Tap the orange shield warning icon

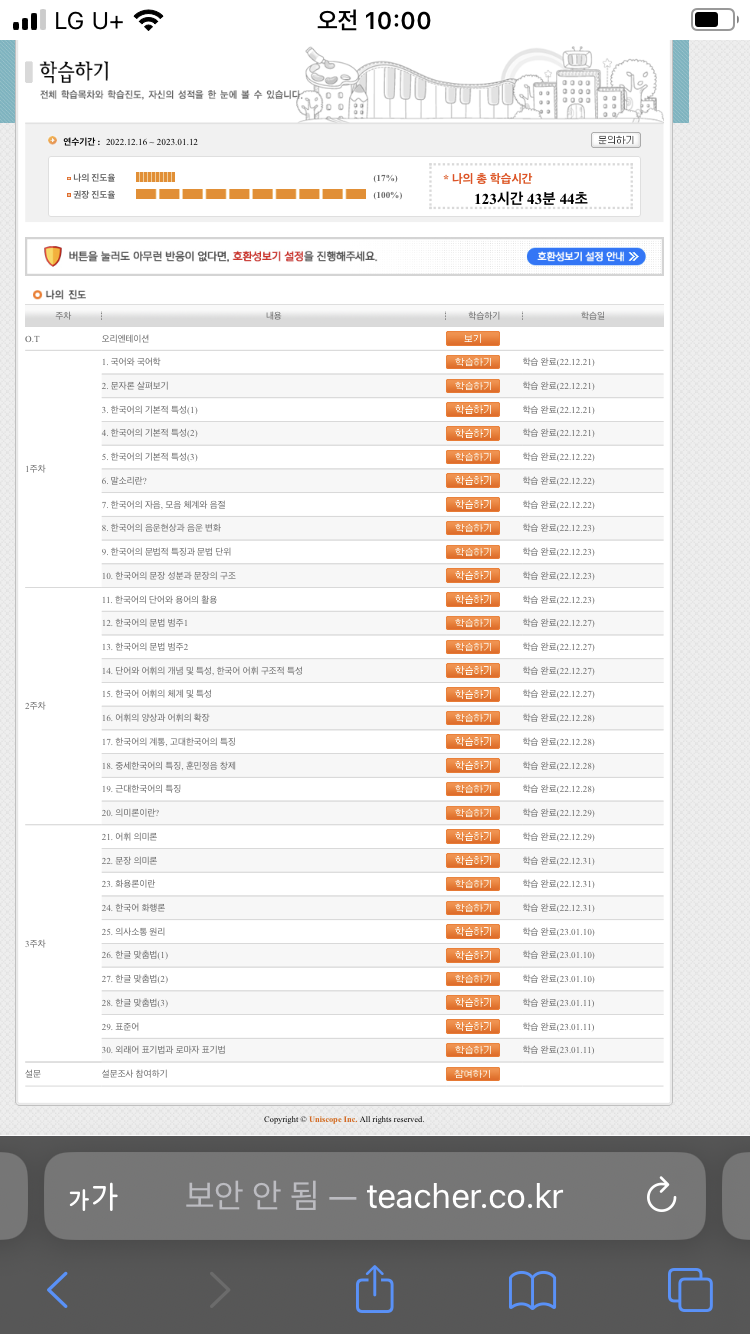[53, 256]
